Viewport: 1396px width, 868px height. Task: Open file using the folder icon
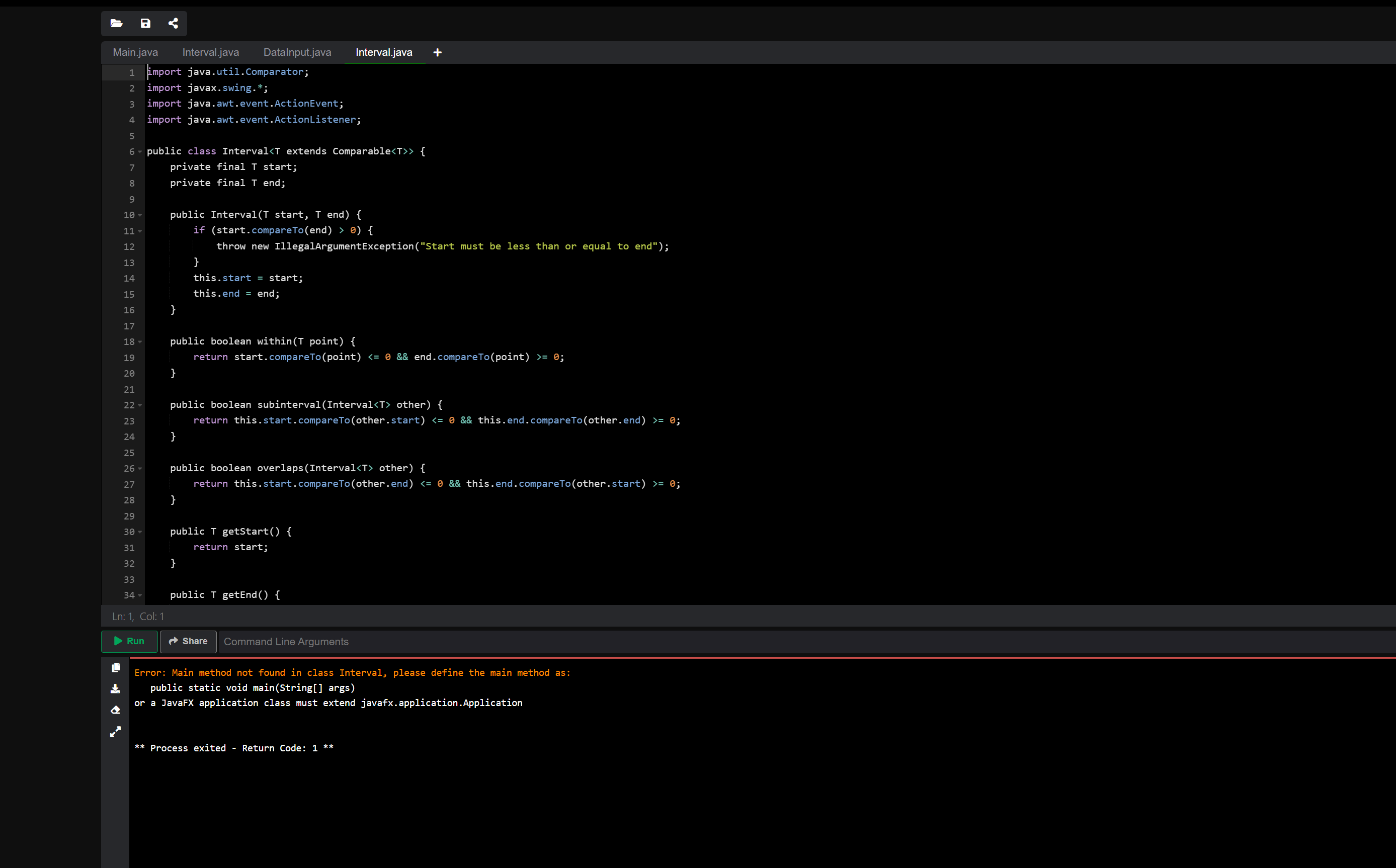pyautogui.click(x=117, y=24)
